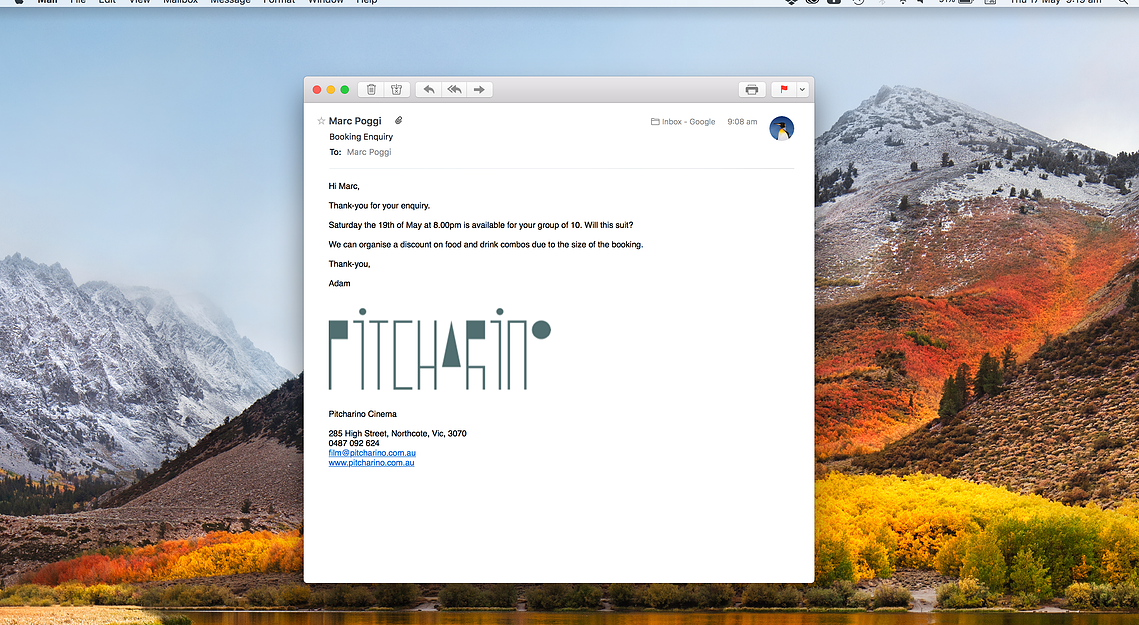Click the line about Saturday the 19th of May
Image resolution: width=1139 pixels, height=625 pixels.
tap(481, 225)
